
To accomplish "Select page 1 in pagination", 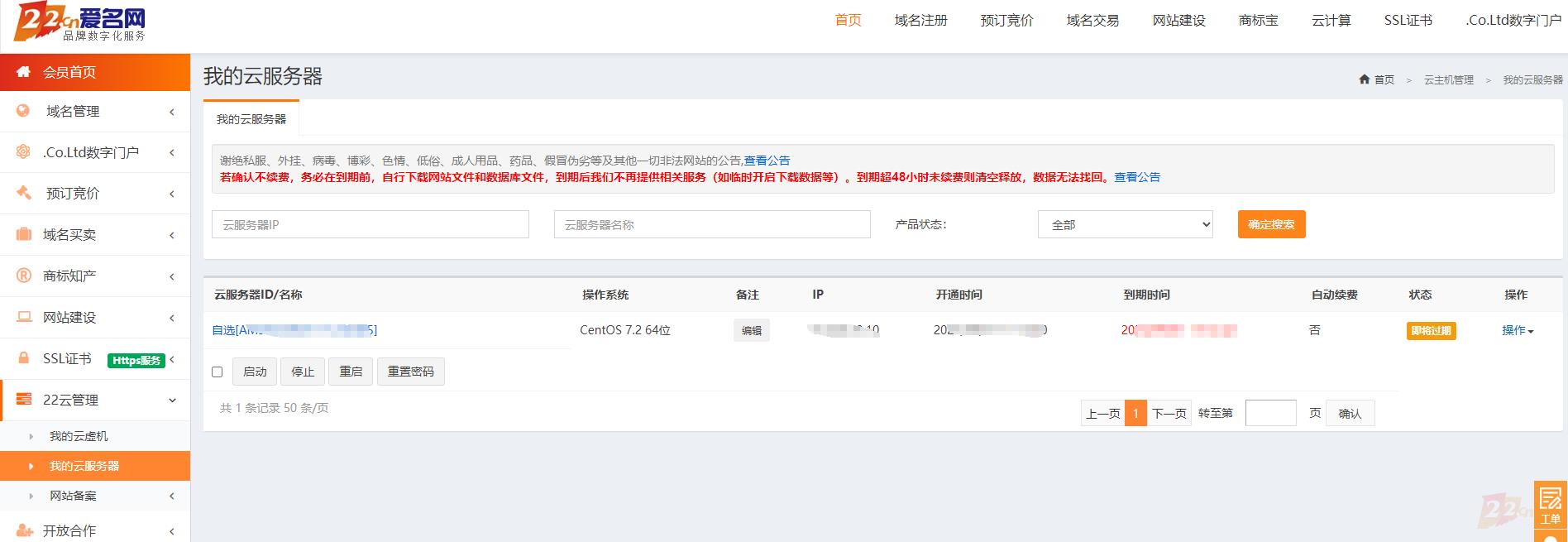I will (x=1135, y=413).
